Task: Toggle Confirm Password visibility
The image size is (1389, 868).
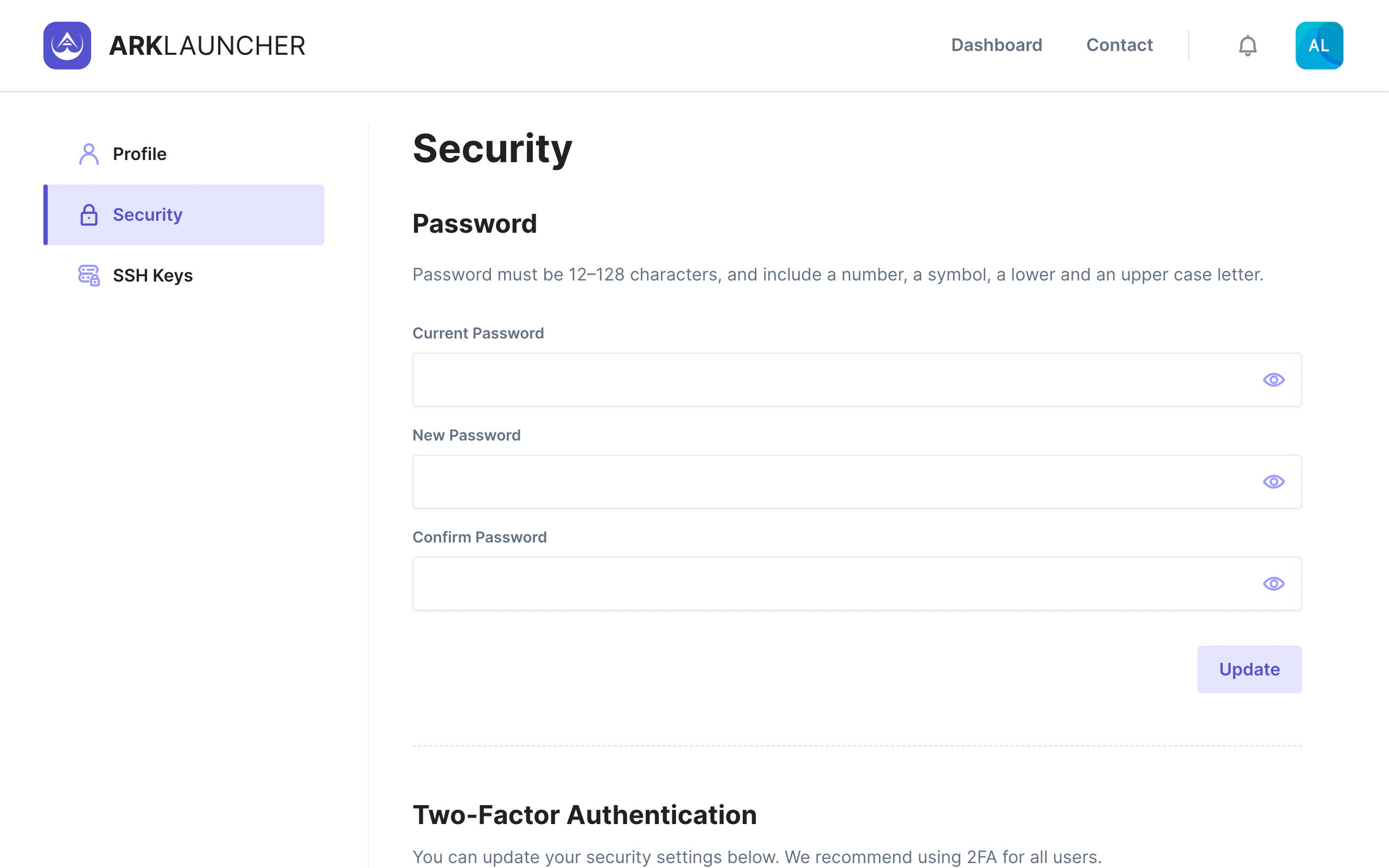Action: 1273,584
